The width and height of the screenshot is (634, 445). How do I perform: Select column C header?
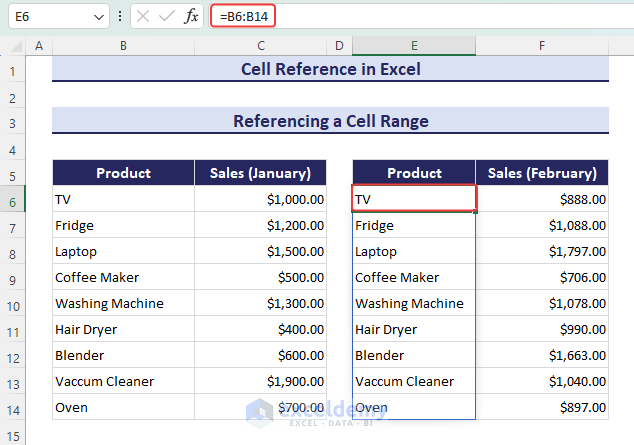260,46
